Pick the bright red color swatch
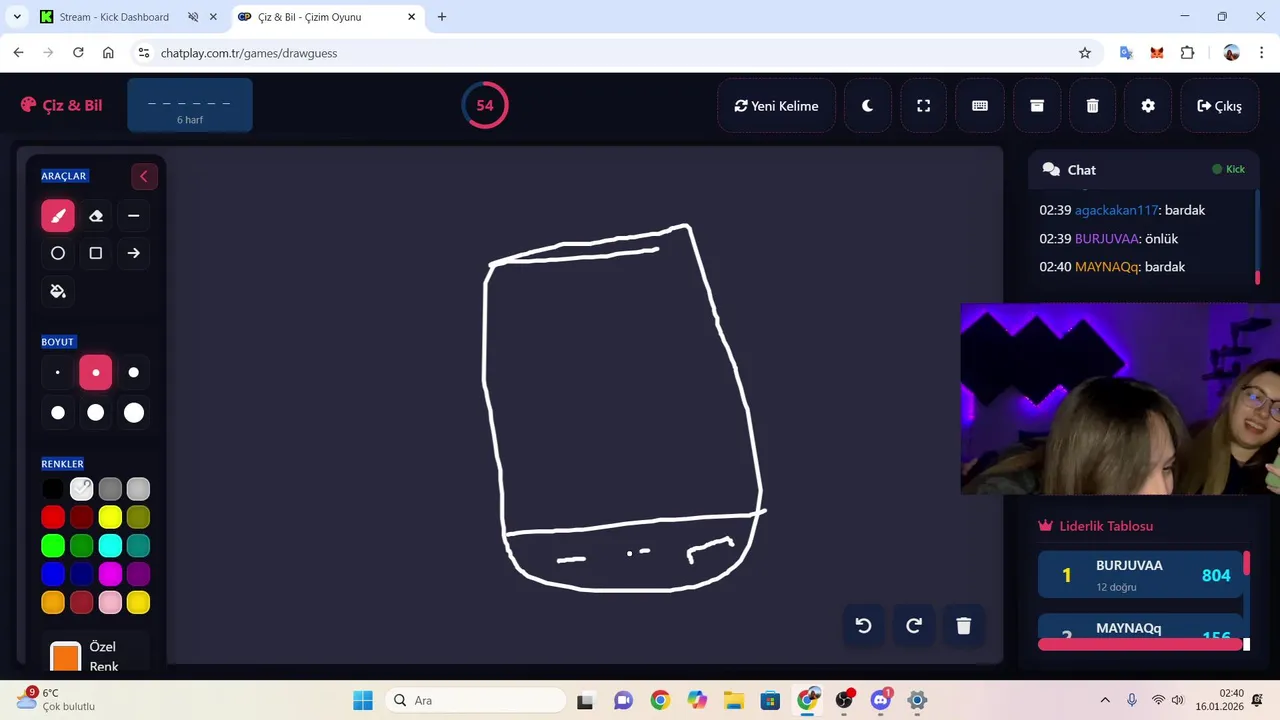 point(53,517)
